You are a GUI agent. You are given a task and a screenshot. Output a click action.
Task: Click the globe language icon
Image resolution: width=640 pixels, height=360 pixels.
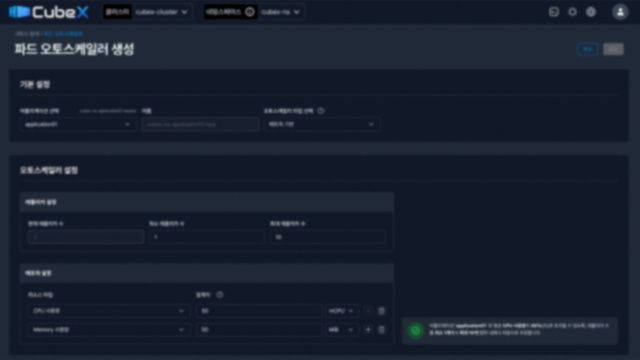click(591, 12)
